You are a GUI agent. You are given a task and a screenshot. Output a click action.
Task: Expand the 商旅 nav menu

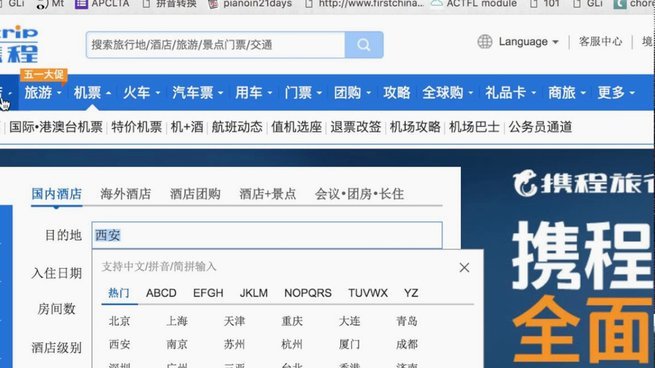[x=567, y=93]
